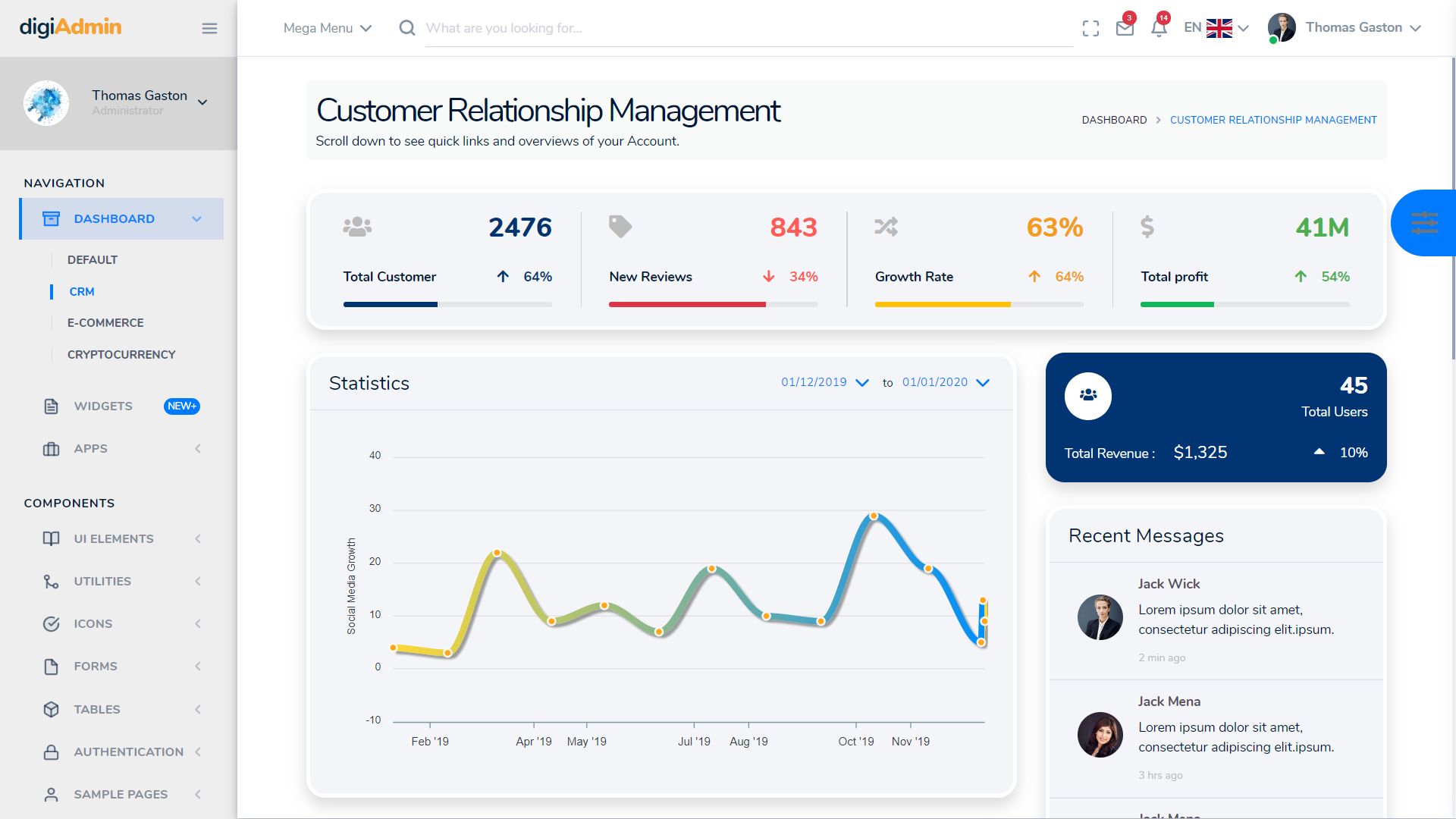Toggle the sidebar hamburger menu icon
Screen dimensions: 1456x819
209,28
